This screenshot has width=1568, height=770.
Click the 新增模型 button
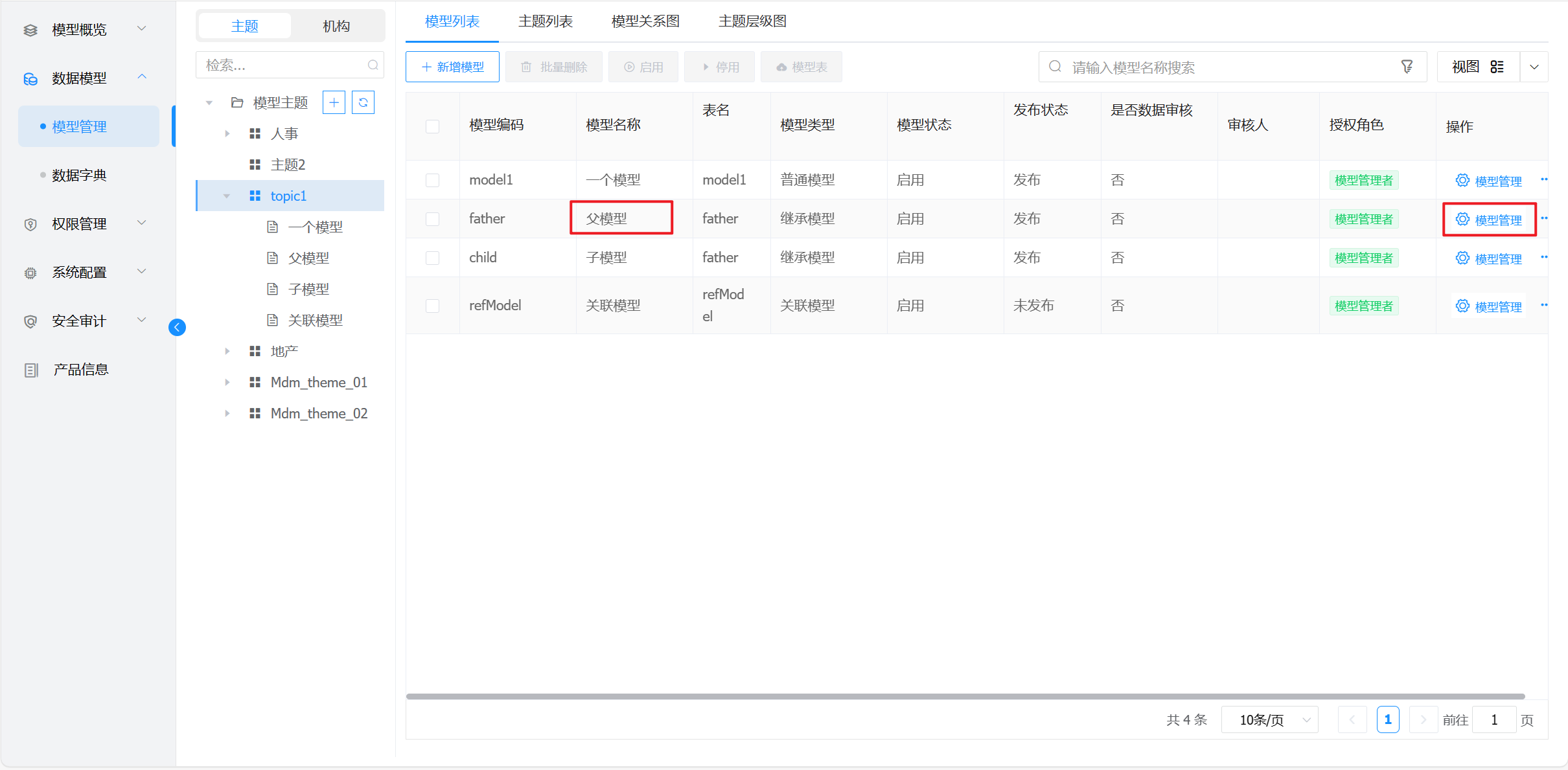(x=452, y=67)
